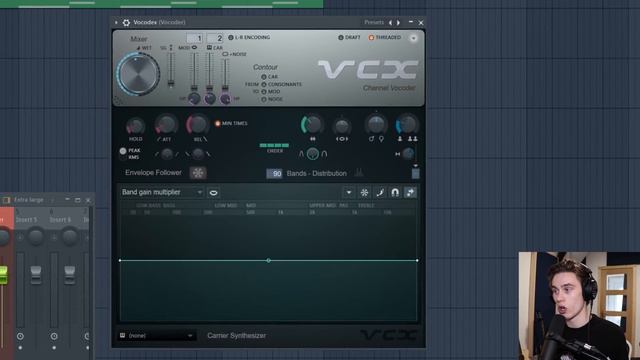Click the Hold knob
This screenshot has width=640, height=360.
136,126
